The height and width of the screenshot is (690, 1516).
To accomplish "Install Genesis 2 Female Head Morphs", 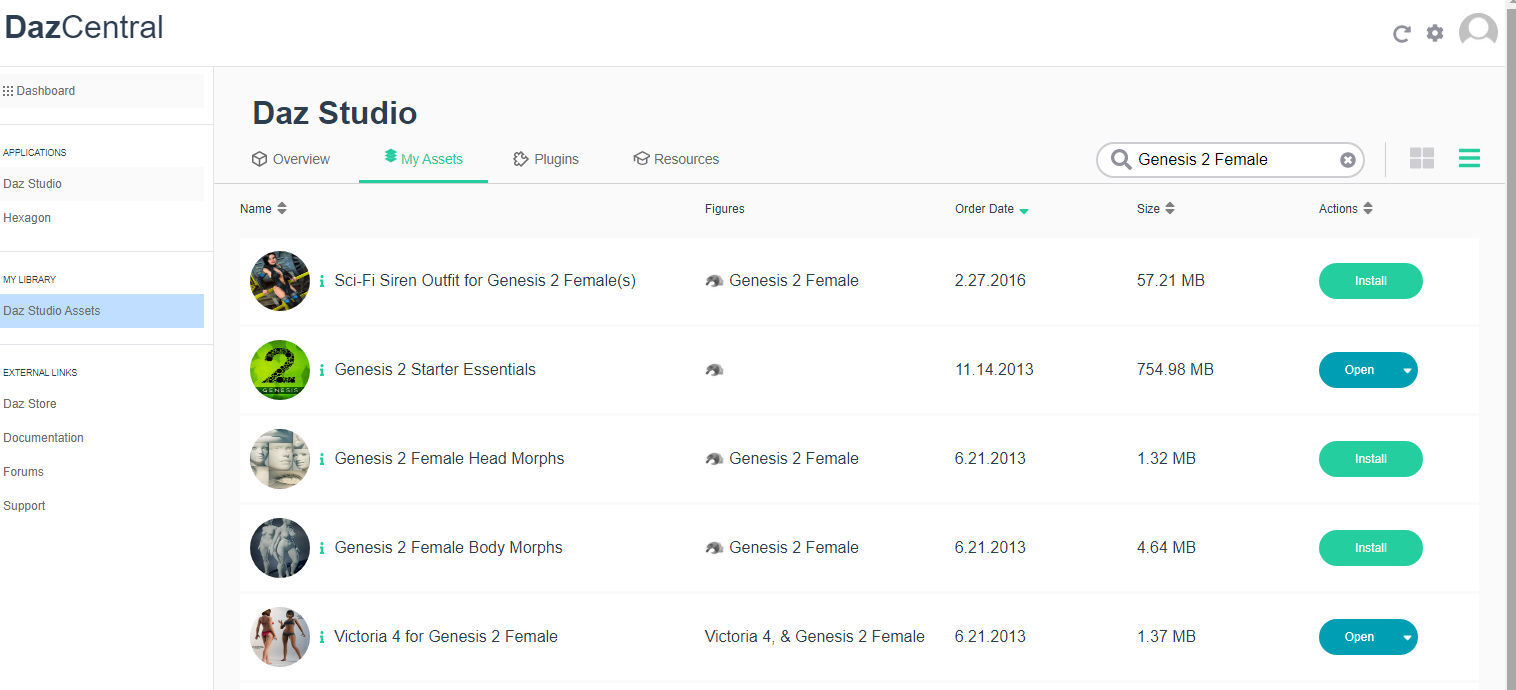I will [1370, 459].
